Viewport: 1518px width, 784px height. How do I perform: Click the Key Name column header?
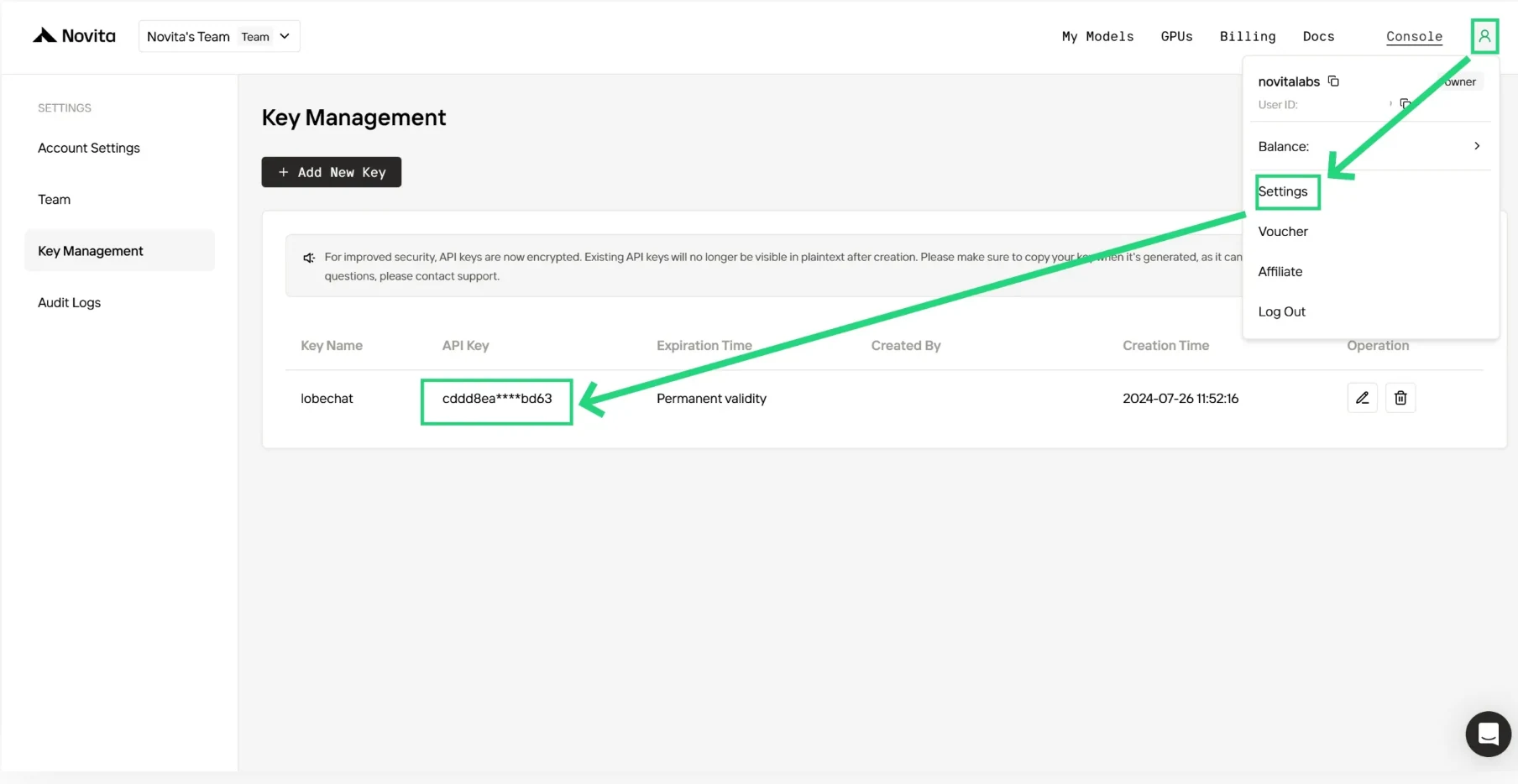[x=332, y=346]
